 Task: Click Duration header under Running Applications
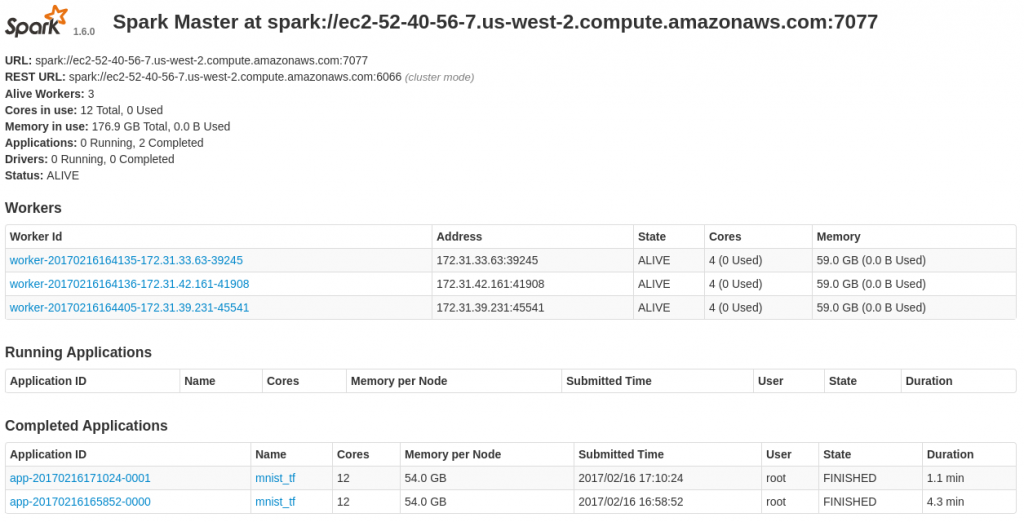[929, 381]
